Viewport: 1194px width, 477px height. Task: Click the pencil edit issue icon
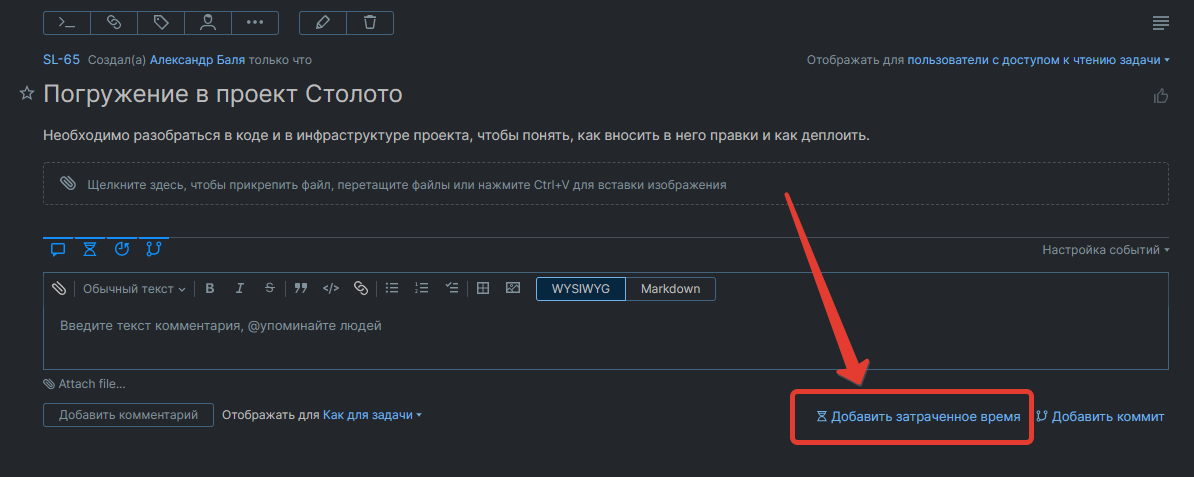tap(322, 22)
